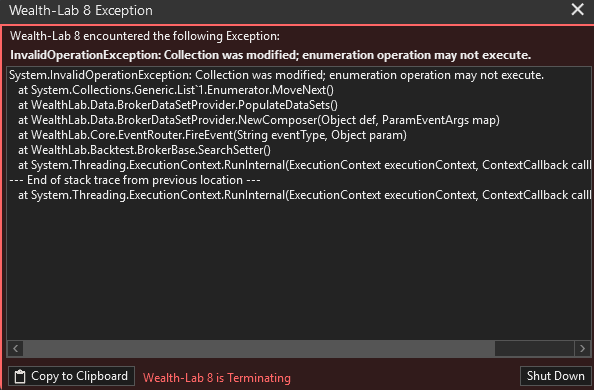The image size is (594, 390).
Task: Click the EventRouter.FireEvent stack trace line
Action: [212, 135]
